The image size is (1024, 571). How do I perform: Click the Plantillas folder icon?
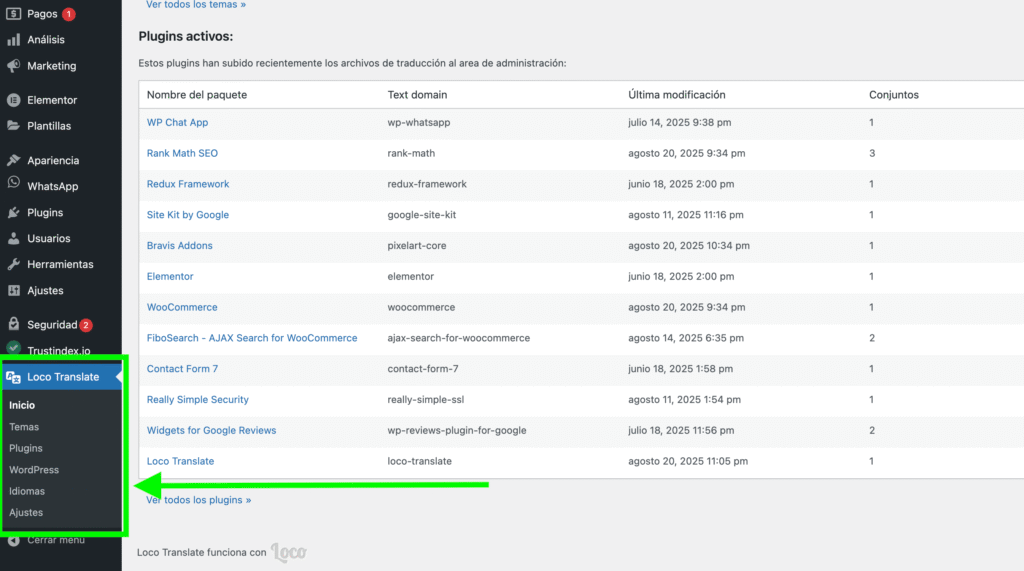point(14,125)
